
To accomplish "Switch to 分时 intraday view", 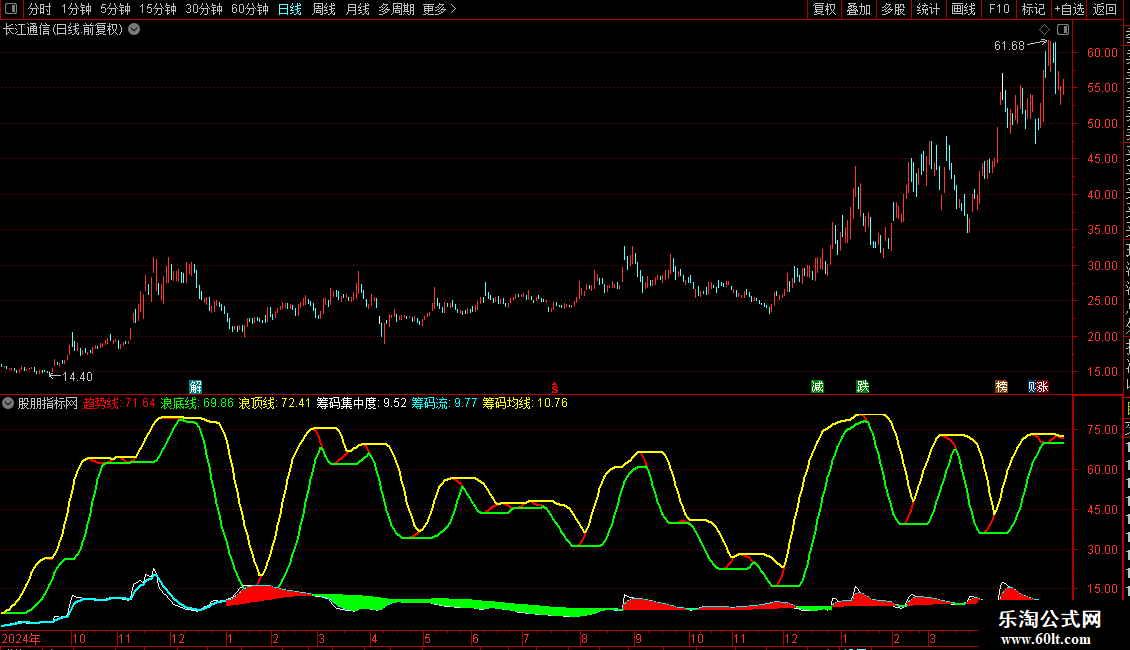I will 40,9.
